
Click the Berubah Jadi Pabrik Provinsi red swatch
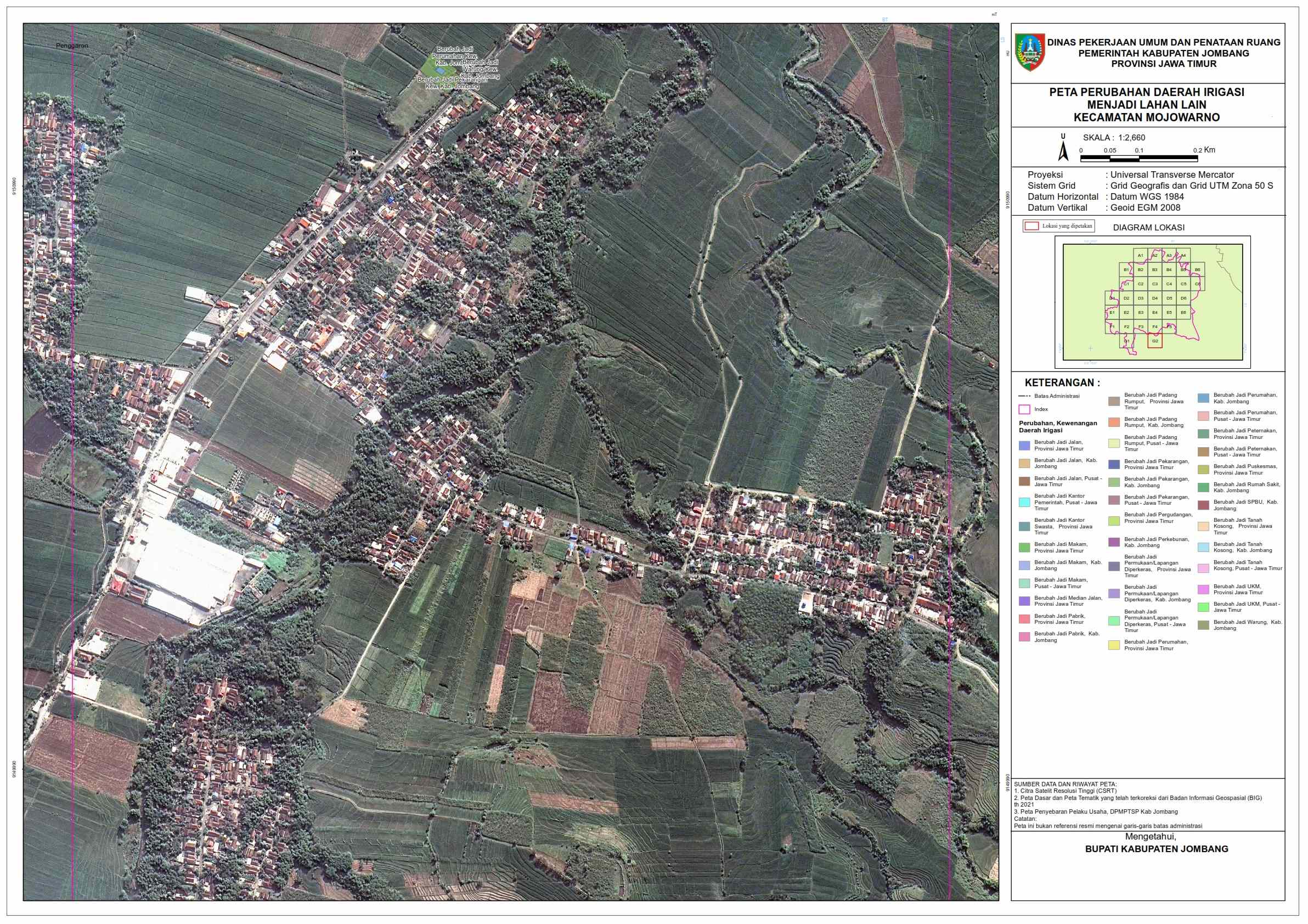point(1024,619)
